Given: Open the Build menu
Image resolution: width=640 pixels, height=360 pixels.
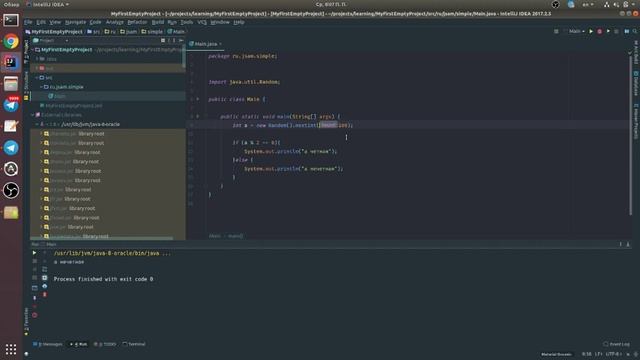Looking at the screenshot, I should click(x=158, y=22).
